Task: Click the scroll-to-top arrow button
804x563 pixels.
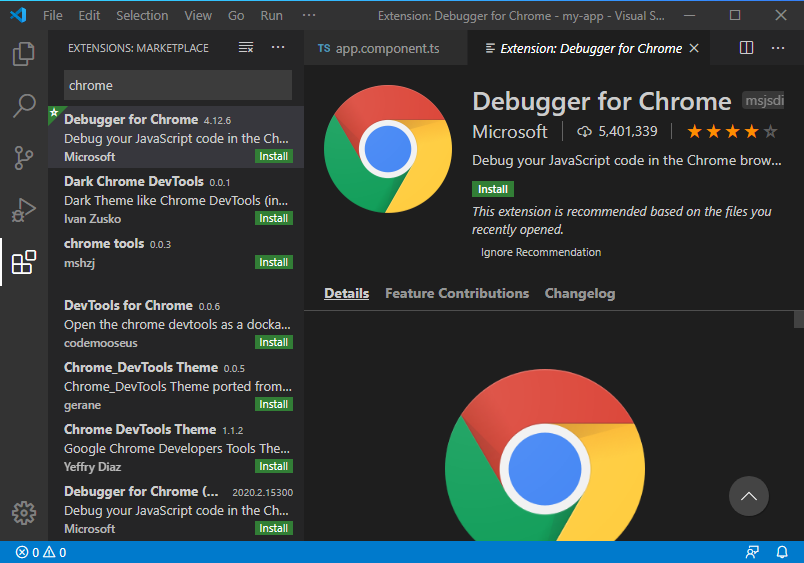Action: [749, 496]
